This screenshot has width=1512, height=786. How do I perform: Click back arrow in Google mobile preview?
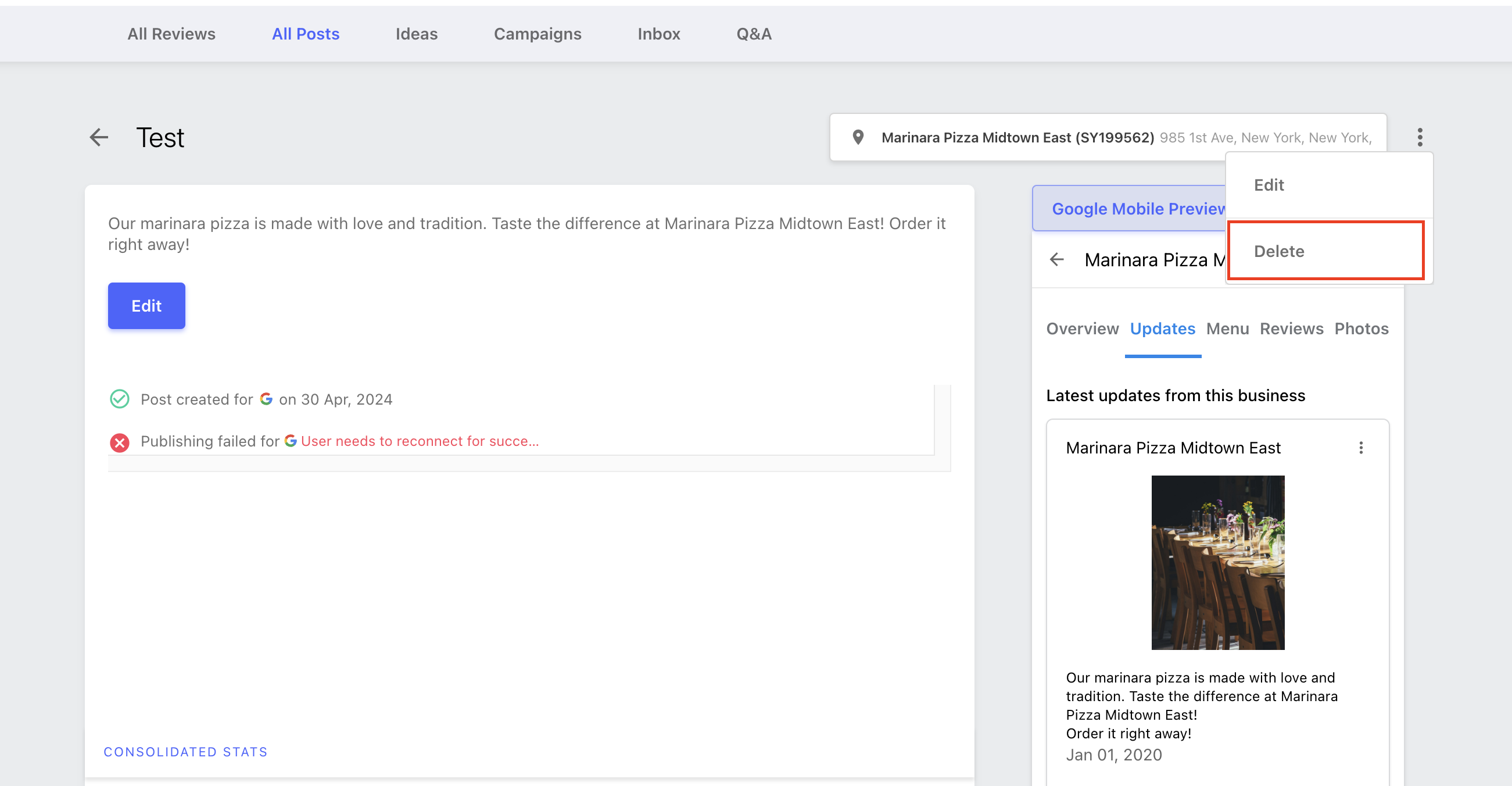tap(1056, 259)
